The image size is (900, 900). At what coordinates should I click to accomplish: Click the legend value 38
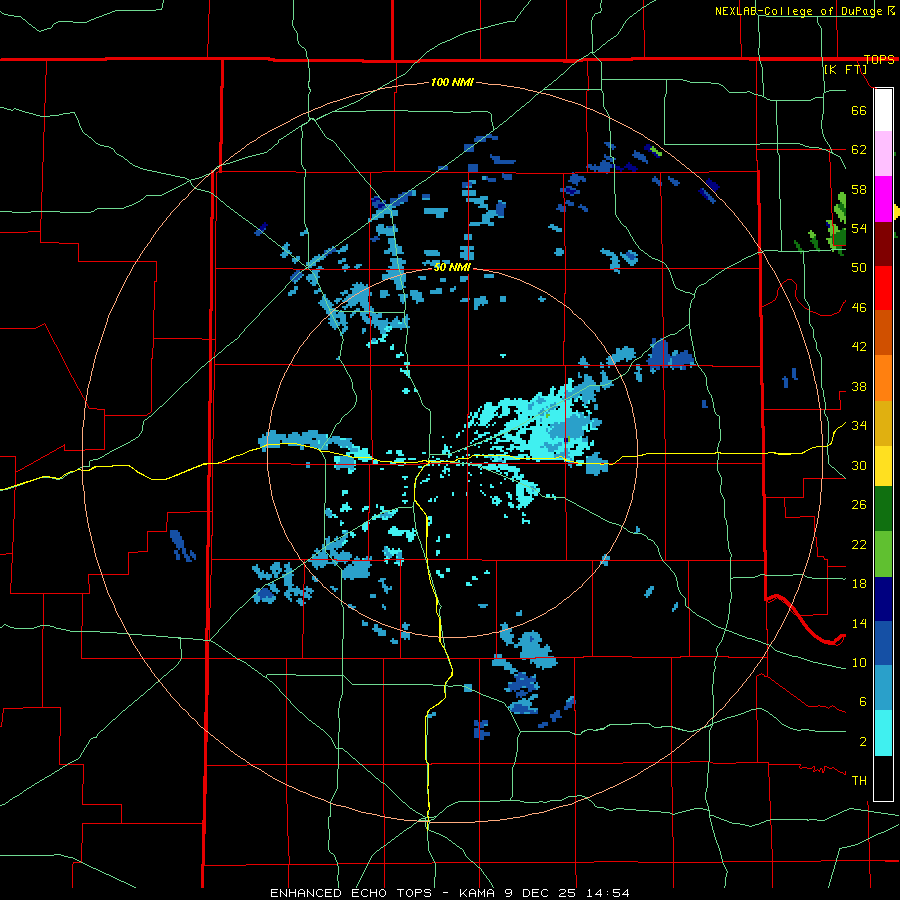pos(859,386)
